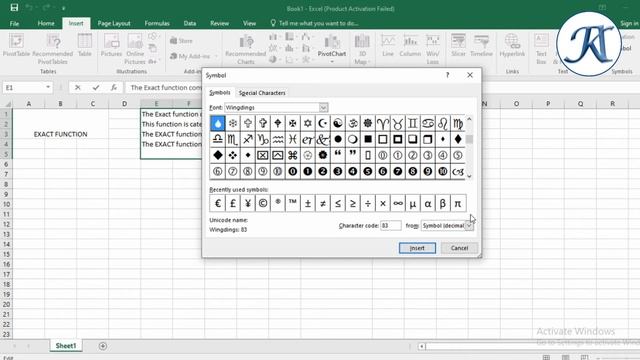Pick the beta symbol from recent symbols
Image resolution: width=640 pixels, height=360 pixels.
pyautogui.click(x=442, y=203)
